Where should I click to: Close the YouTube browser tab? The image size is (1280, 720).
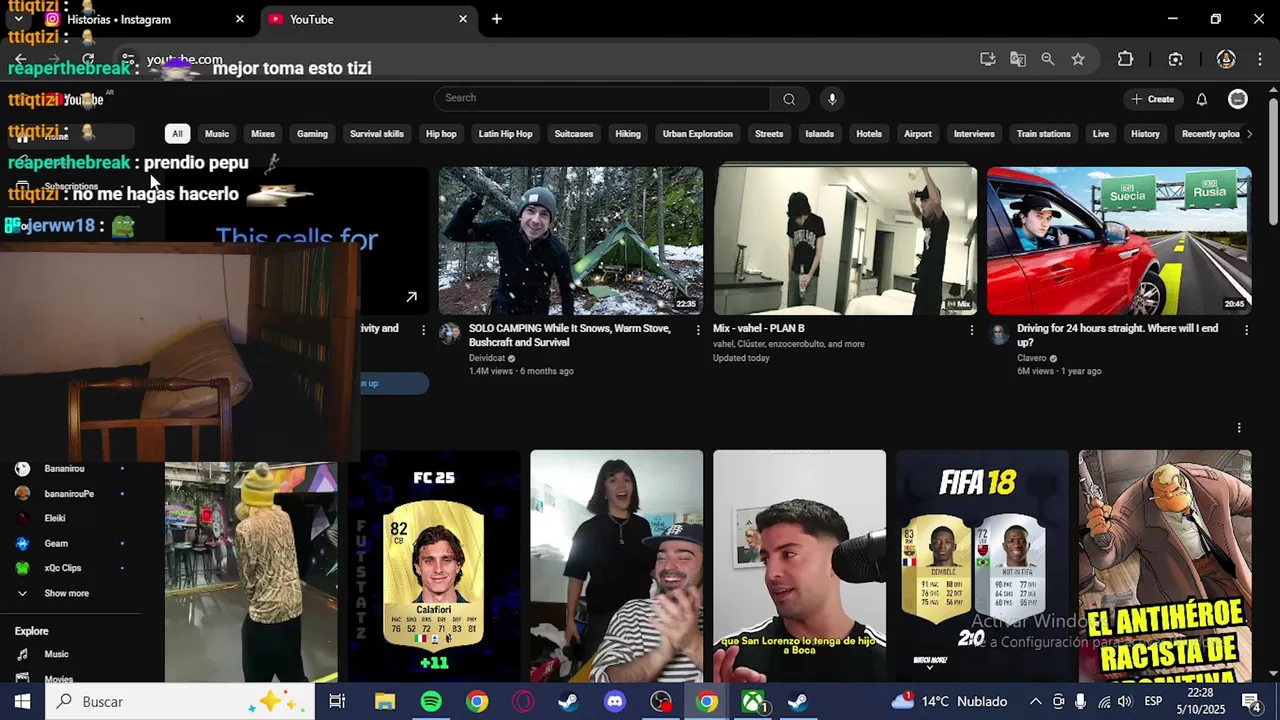[x=463, y=19]
